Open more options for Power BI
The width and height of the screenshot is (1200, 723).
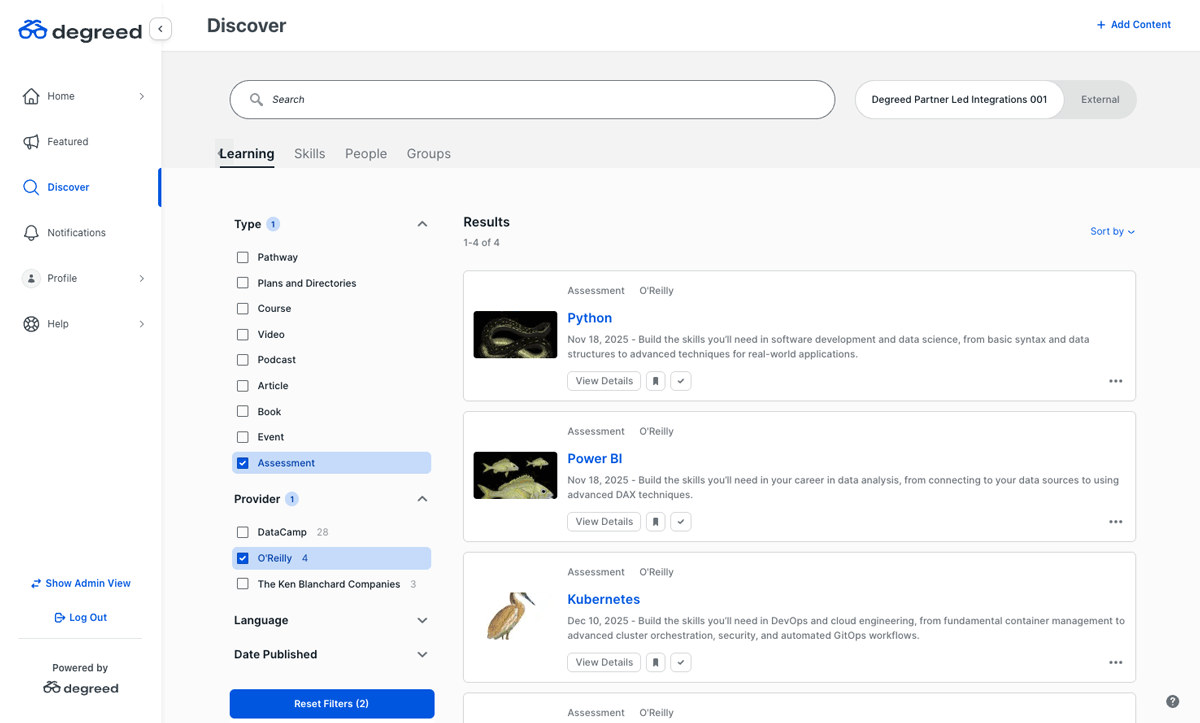(x=1115, y=522)
